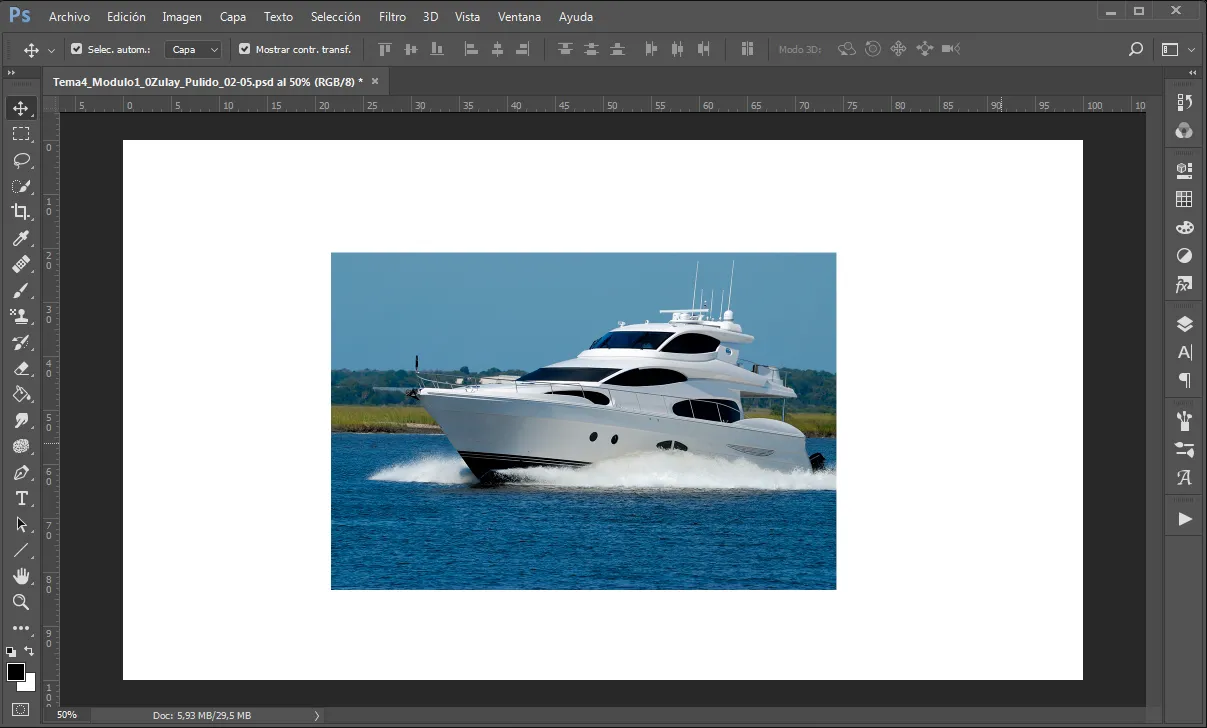Pick the Spot Healing Brush tool

point(21,264)
